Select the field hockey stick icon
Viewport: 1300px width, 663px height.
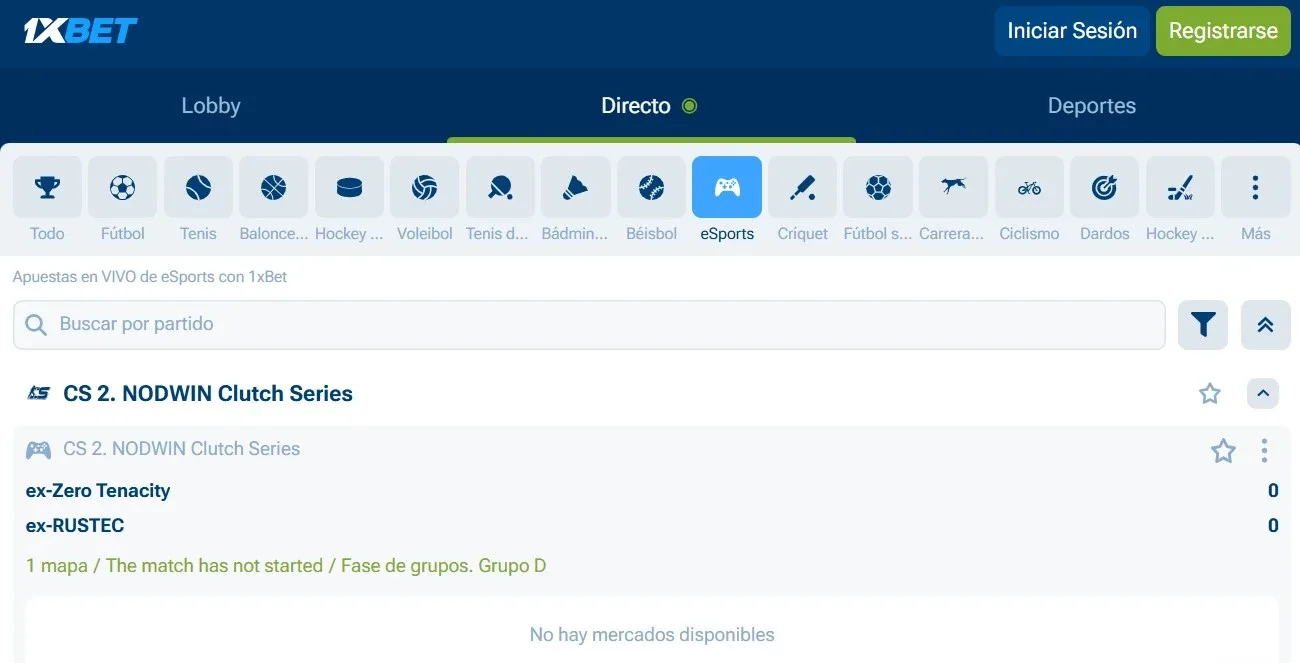click(x=1180, y=187)
